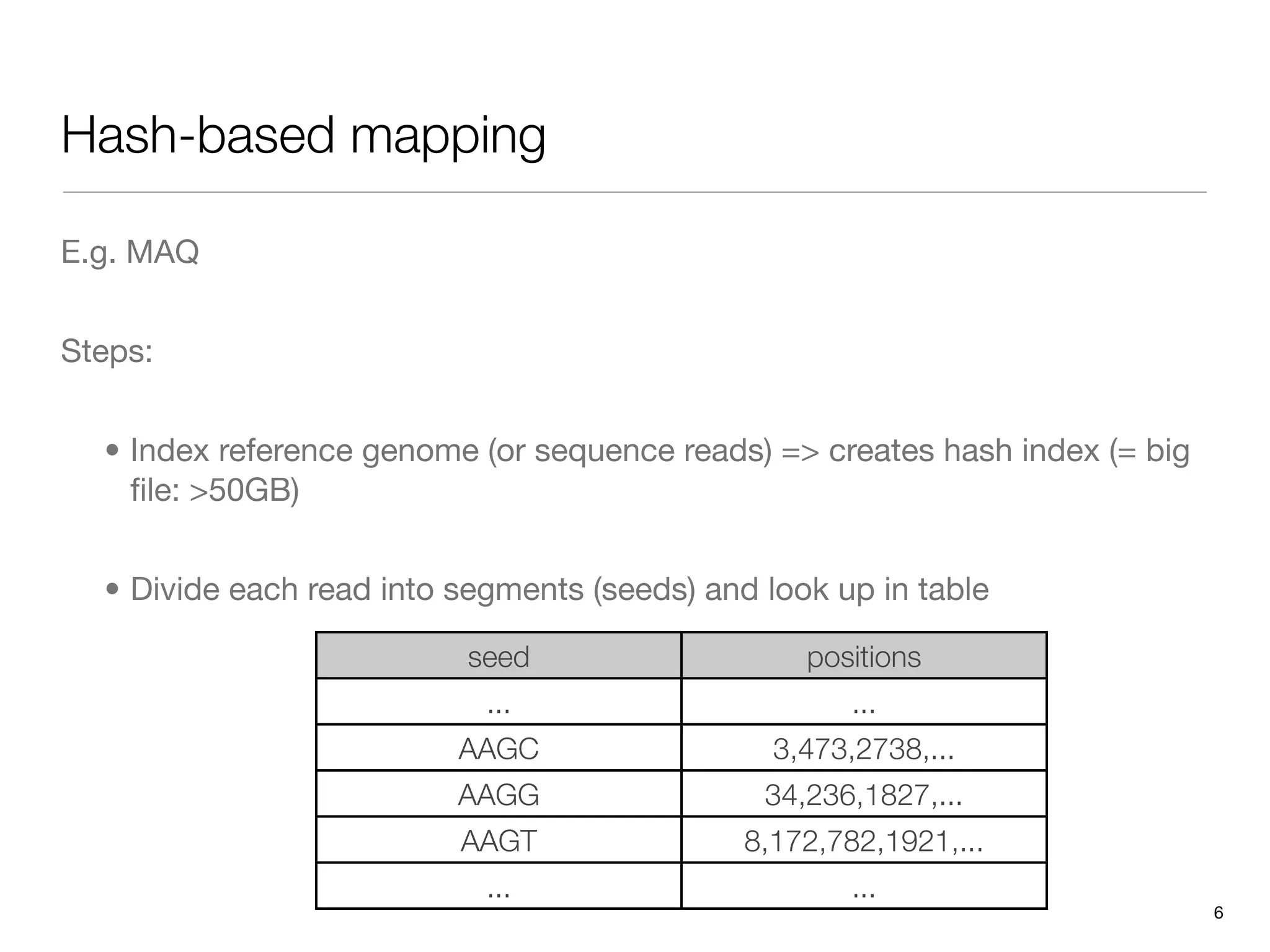
Task: Select the 'AAGG' seed cell
Action: pyautogui.click(x=499, y=794)
